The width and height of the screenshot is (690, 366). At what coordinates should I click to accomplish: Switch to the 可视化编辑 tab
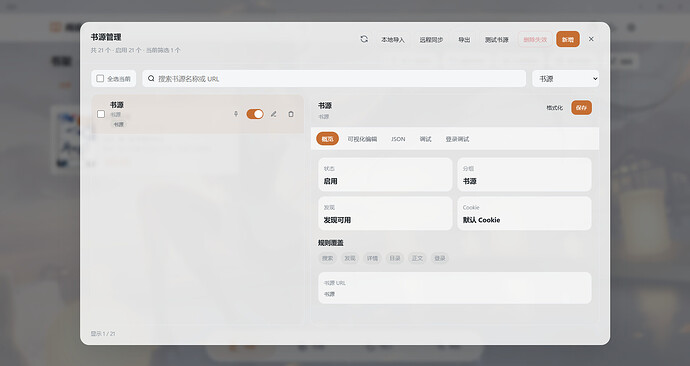point(362,139)
